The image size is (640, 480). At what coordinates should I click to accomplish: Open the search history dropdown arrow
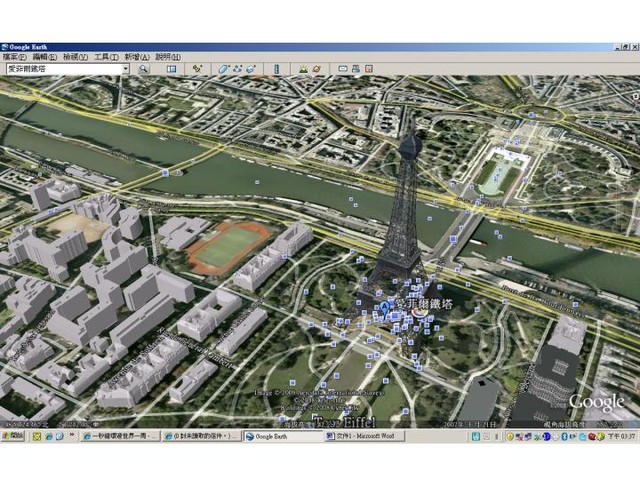(x=126, y=69)
